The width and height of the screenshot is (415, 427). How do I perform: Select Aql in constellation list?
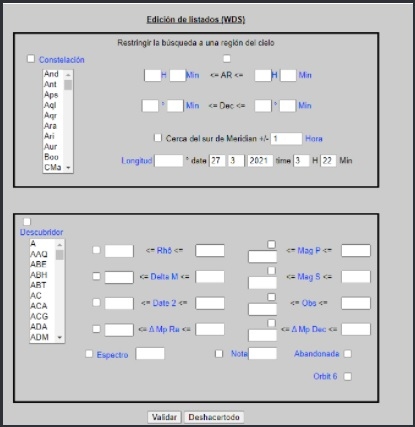[x=50, y=105]
